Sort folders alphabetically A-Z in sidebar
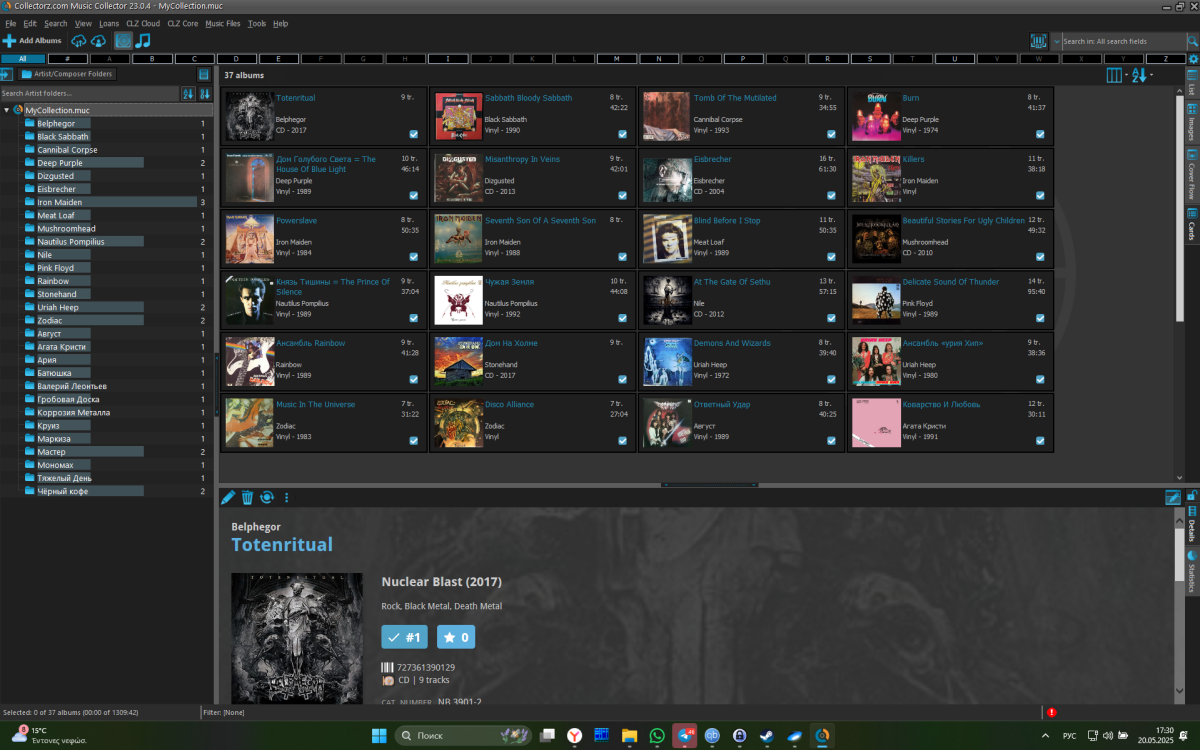1200x750 pixels. [x=187, y=93]
